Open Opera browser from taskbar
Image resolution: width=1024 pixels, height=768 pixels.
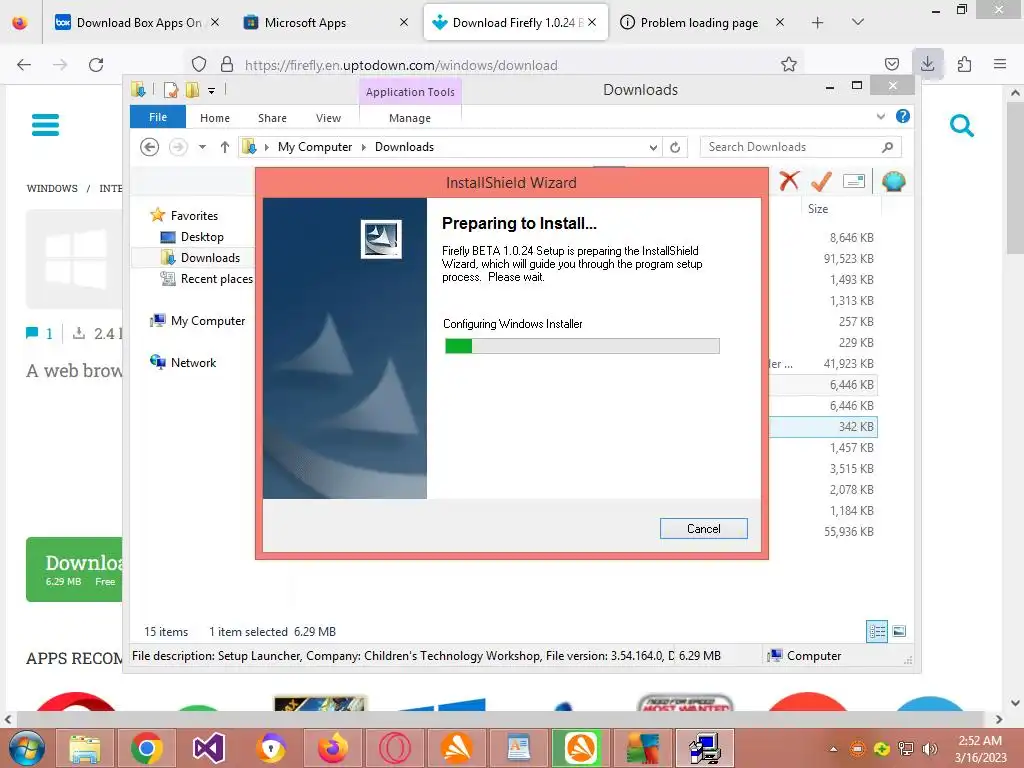(395, 748)
